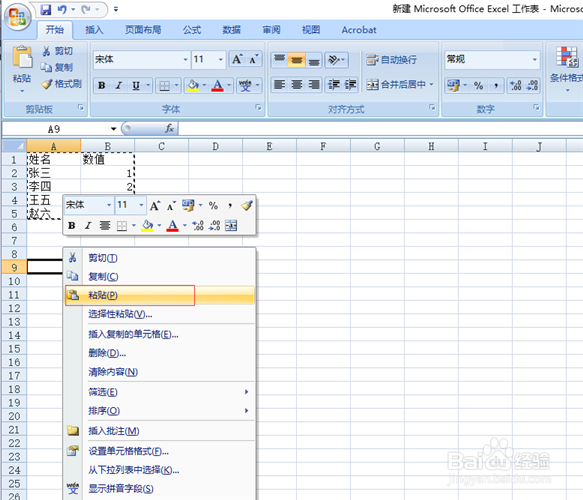This screenshot has height=500, width=583.
Task: Open the ribbon font name dropdown 宋体
Action: coord(185,59)
